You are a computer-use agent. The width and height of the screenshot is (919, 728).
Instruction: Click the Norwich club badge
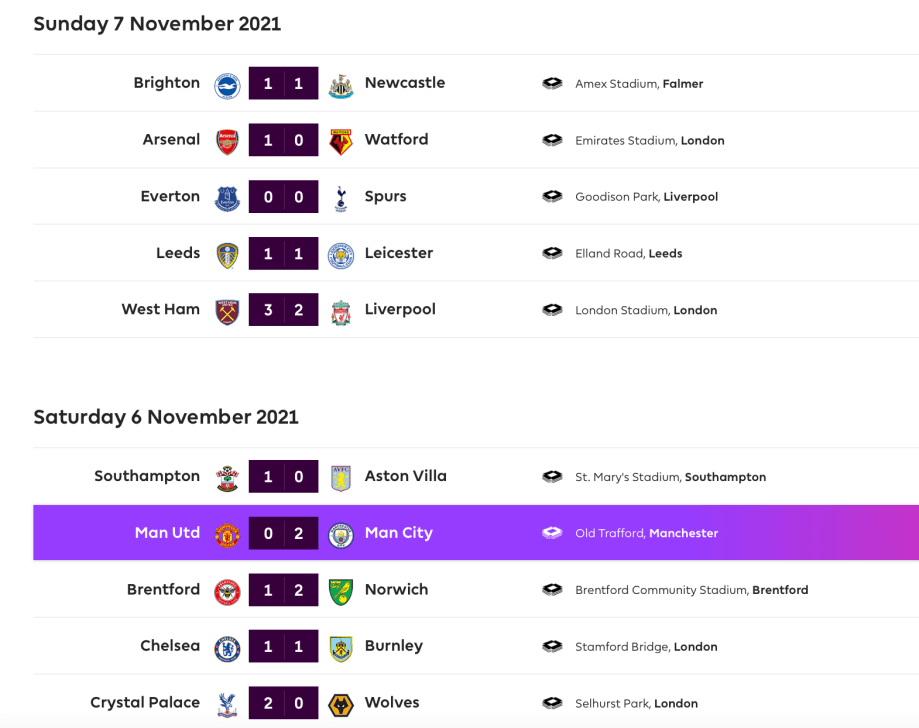point(341,591)
